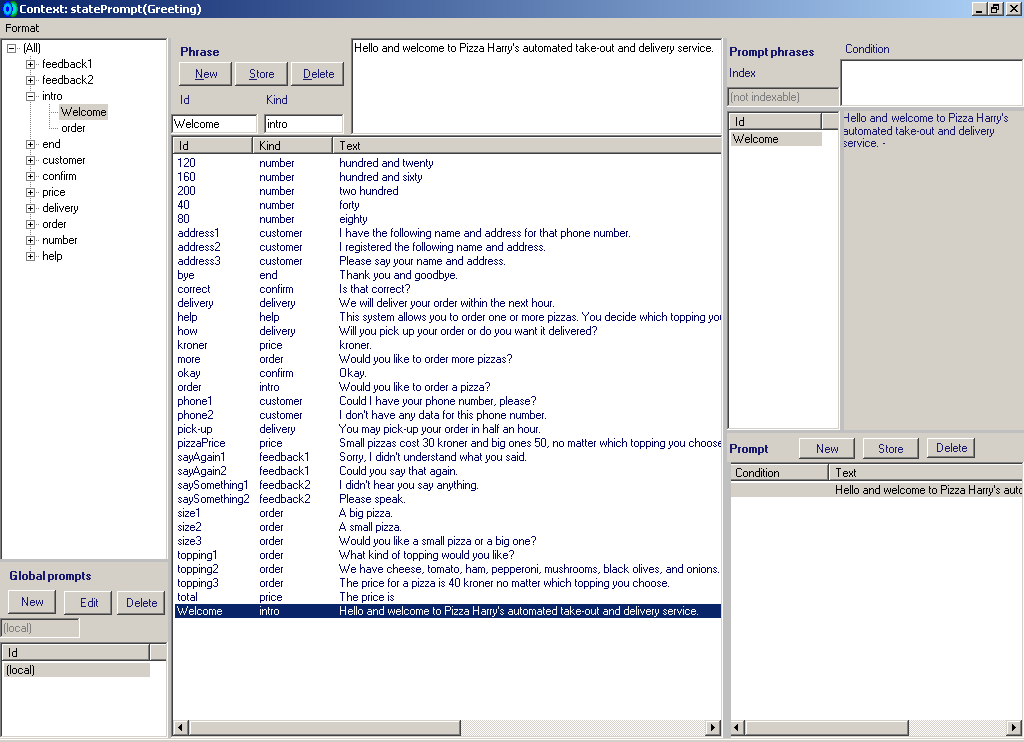Select the highlighted Welcome row in the phrase table
The height and width of the screenshot is (742, 1024).
point(448,611)
